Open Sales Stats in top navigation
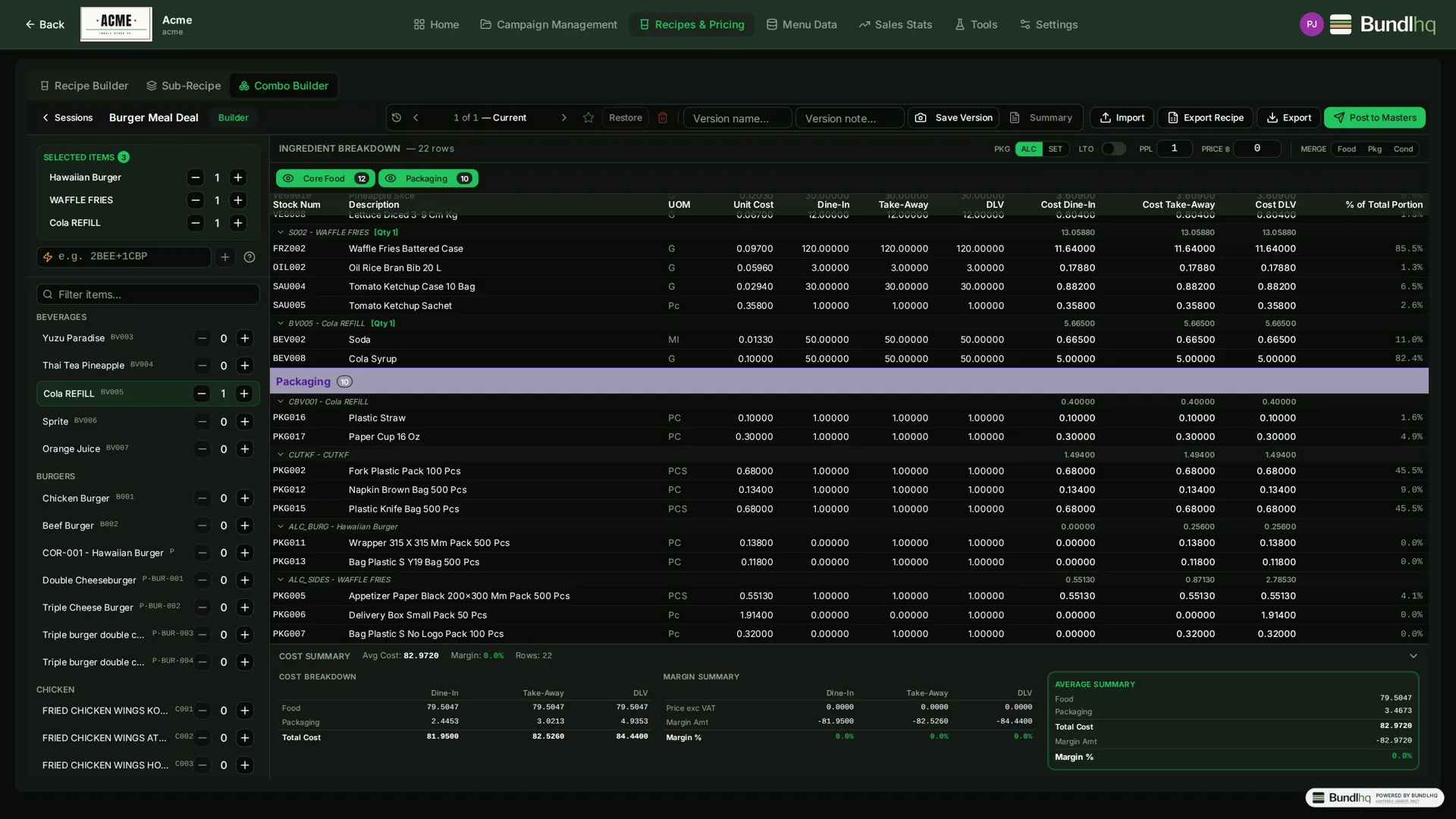The height and width of the screenshot is (819, 1456). (x=895, y=24)
